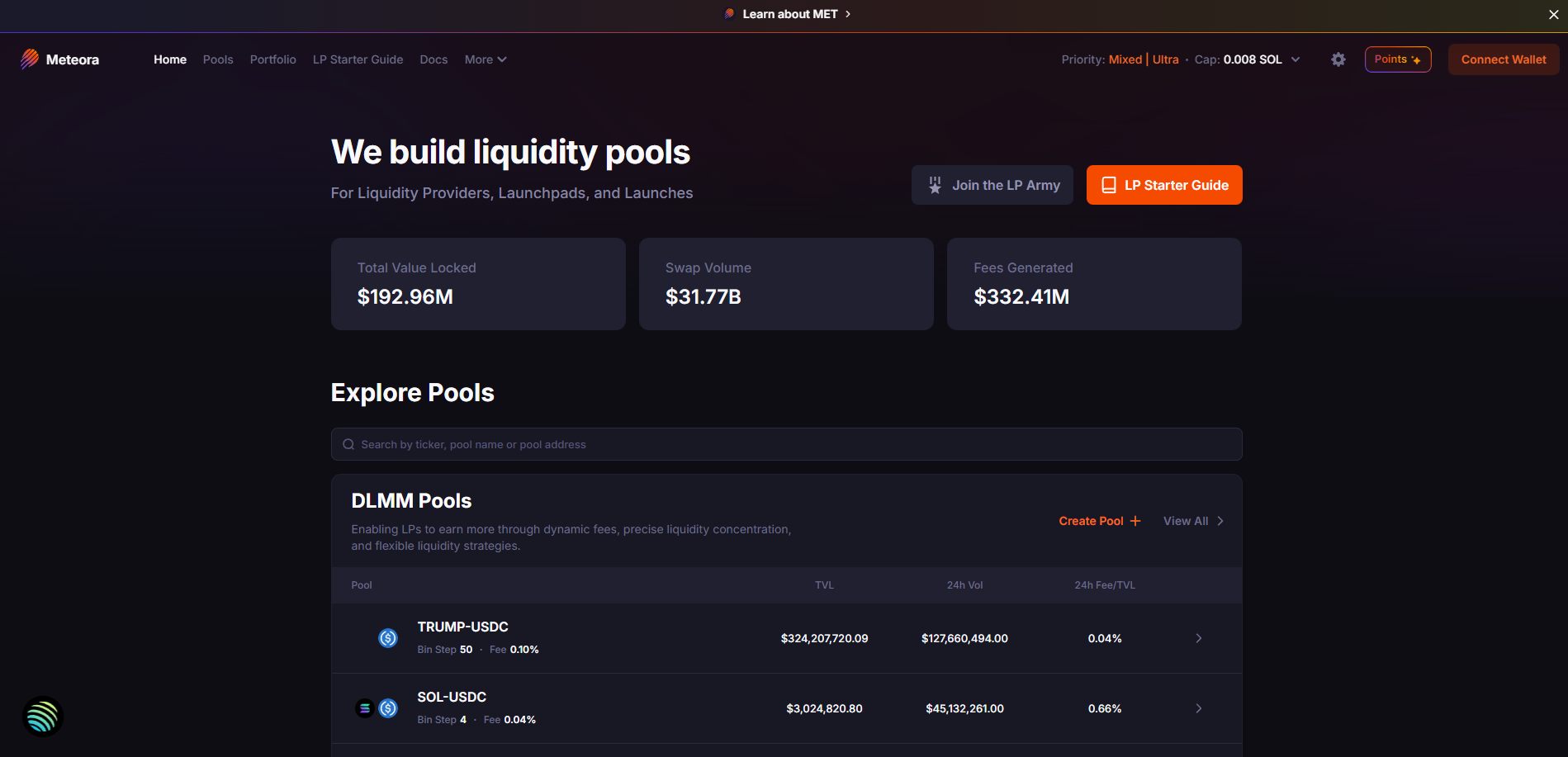The width and height of the screenshot is (1568, 757).
Task: Click the Meteora logo icon
Action: [x=30, y=59]
